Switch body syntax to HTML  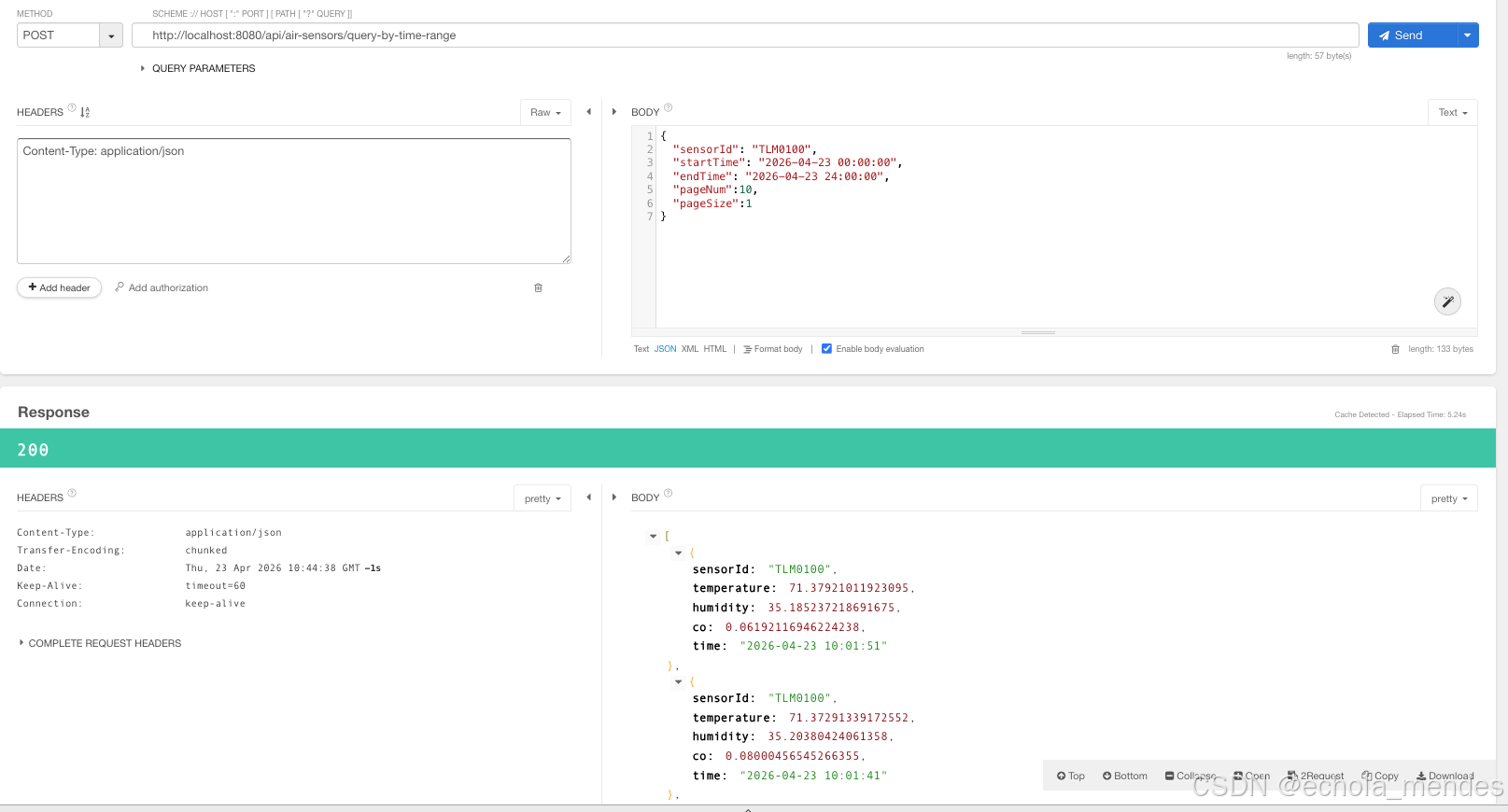point(714,349)
